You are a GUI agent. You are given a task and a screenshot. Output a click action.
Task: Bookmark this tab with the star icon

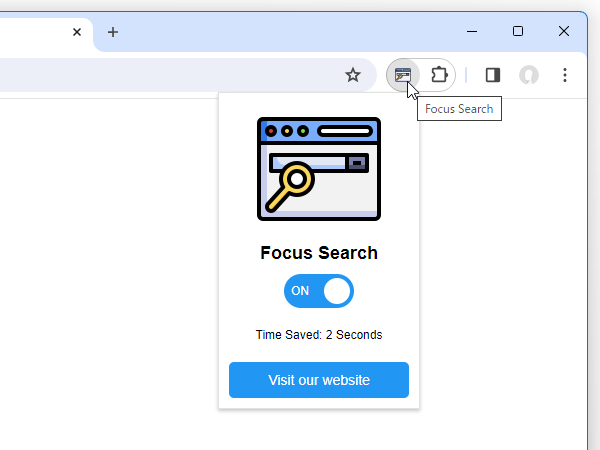pos(352,75)
